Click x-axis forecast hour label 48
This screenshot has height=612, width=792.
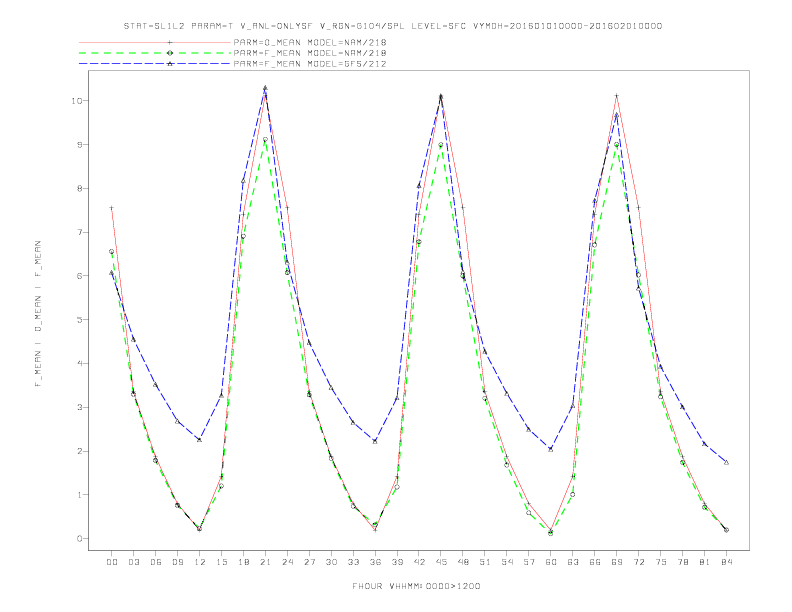[463, 562]
